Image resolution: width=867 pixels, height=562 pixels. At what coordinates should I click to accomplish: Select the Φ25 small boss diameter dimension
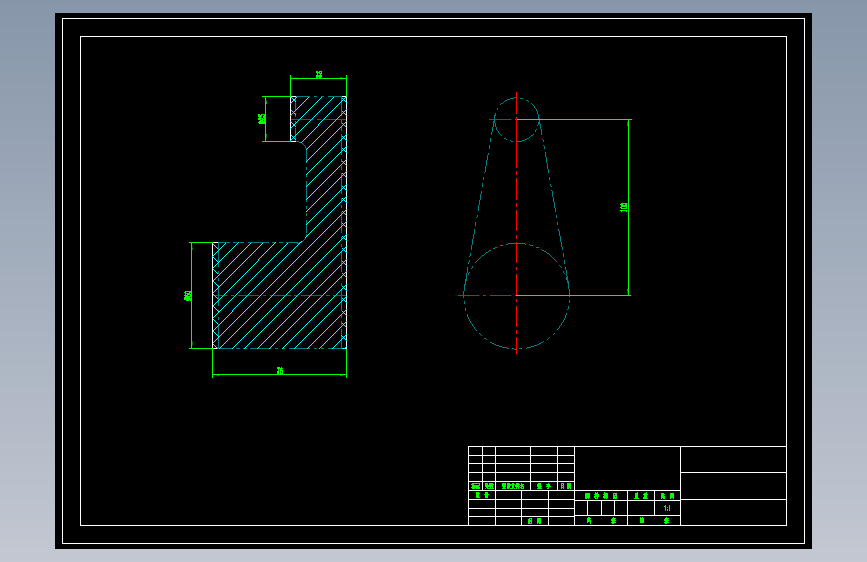[262, 118]
